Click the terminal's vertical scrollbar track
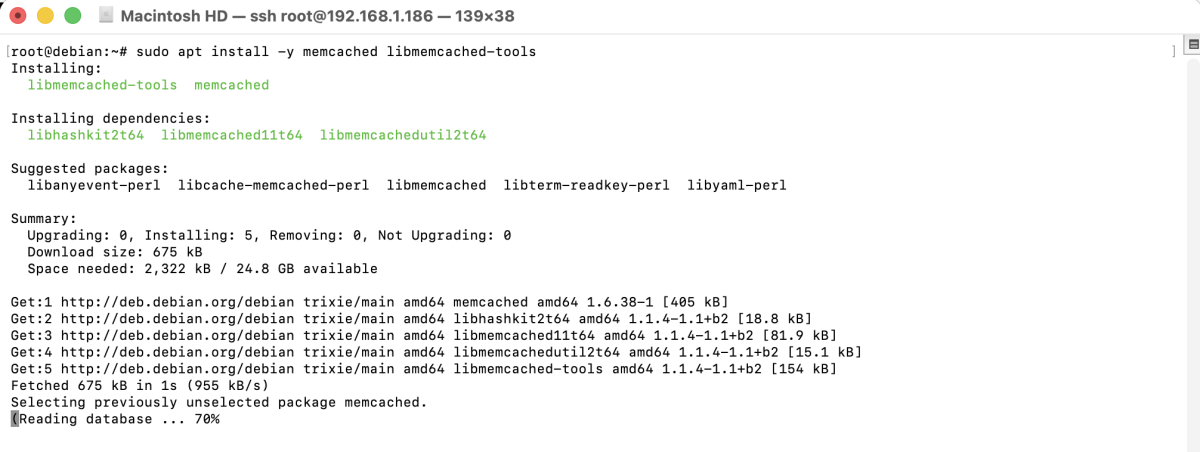The width and height of the screenshot is (1200, 452). point(1192,250)
